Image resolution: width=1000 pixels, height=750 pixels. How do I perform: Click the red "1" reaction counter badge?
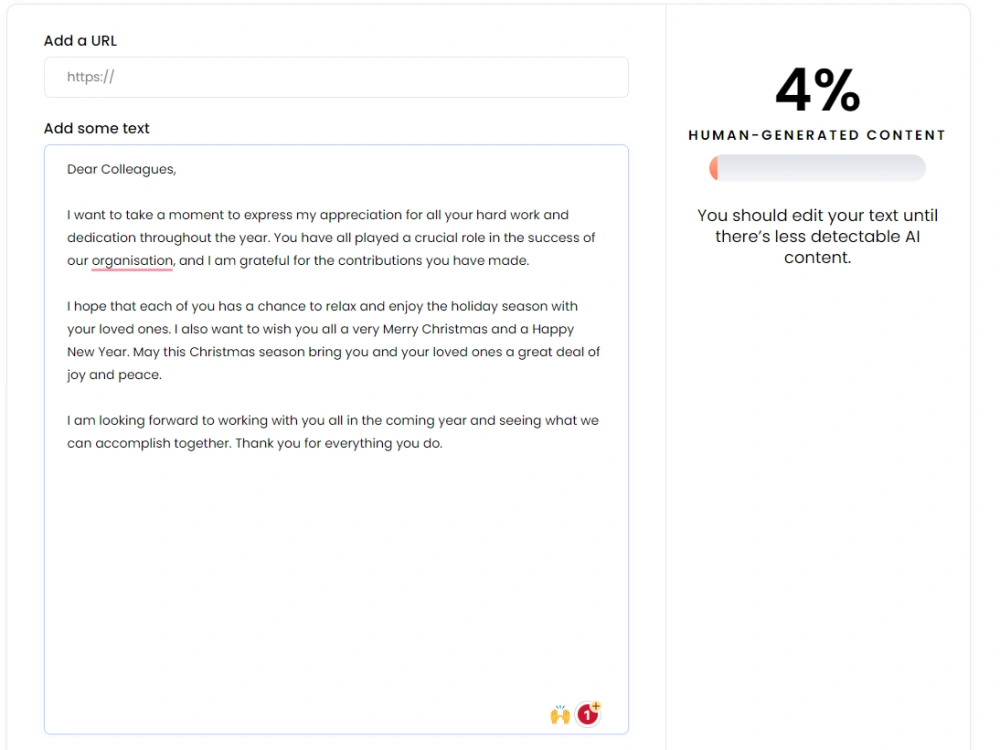pyautogui.click(x=586, y=714)
